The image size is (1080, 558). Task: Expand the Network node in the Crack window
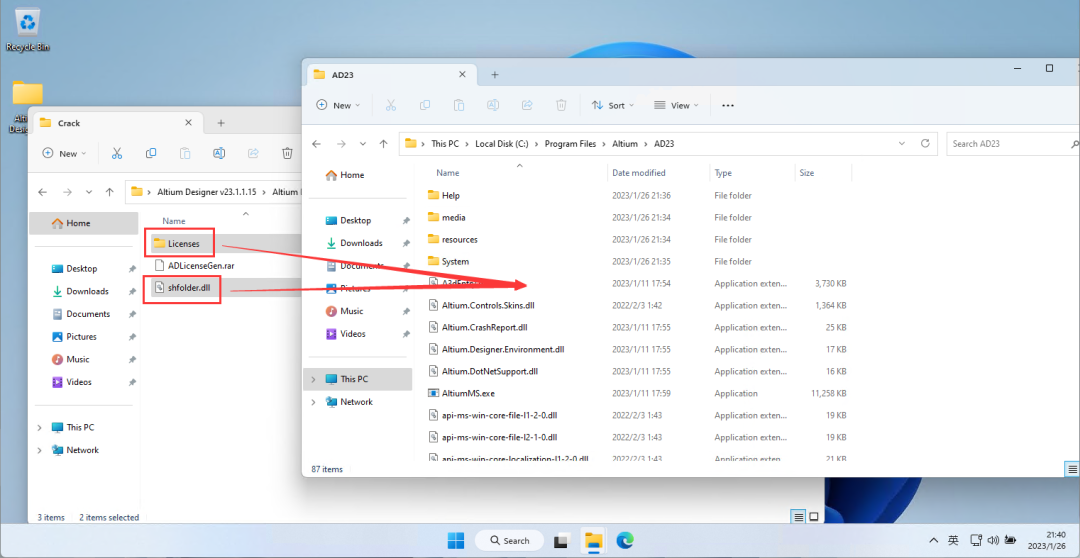click(x=40, y=450)
